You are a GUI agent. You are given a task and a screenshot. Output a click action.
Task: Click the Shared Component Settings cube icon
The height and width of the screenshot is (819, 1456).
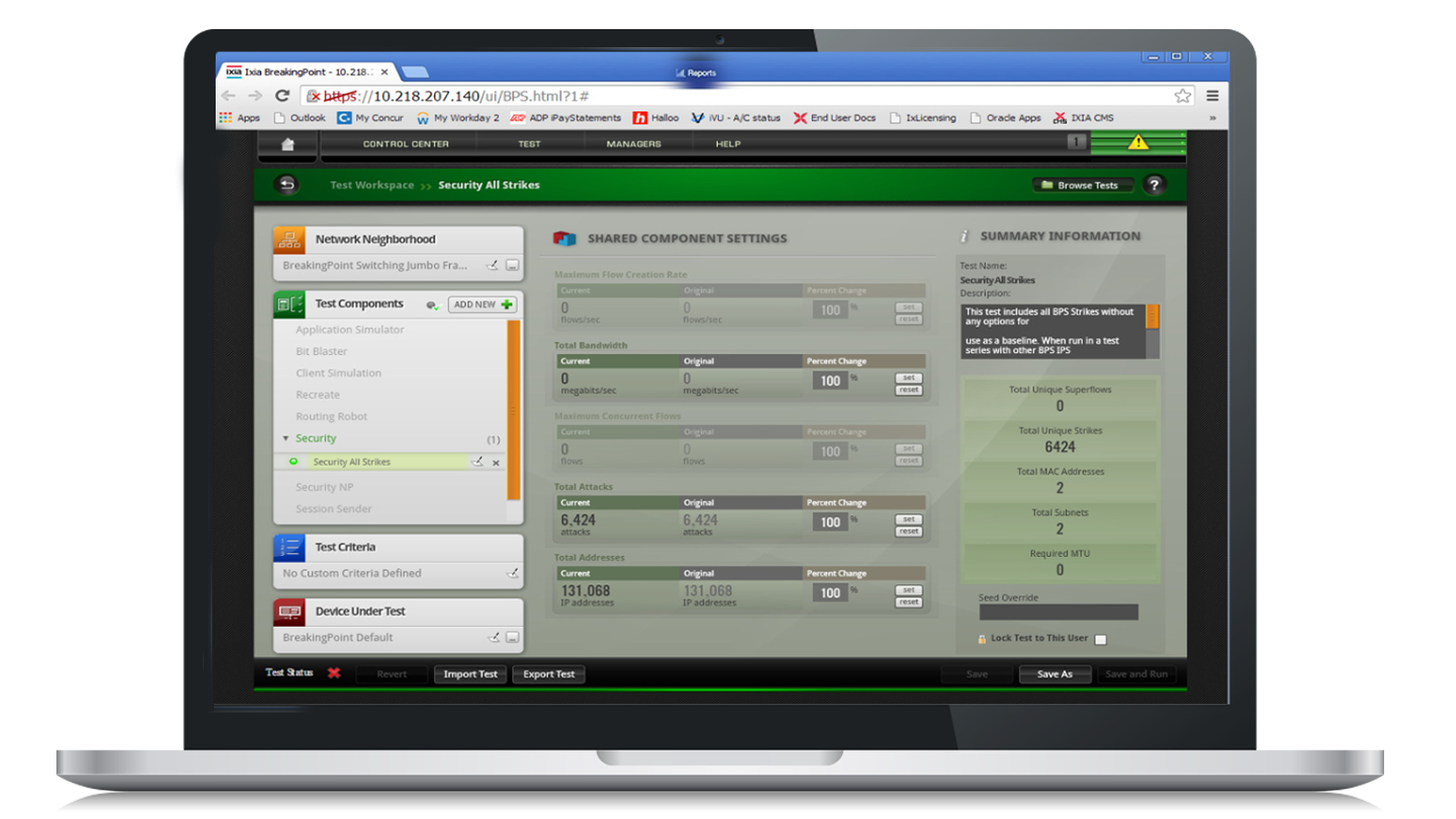coord(565,238)
